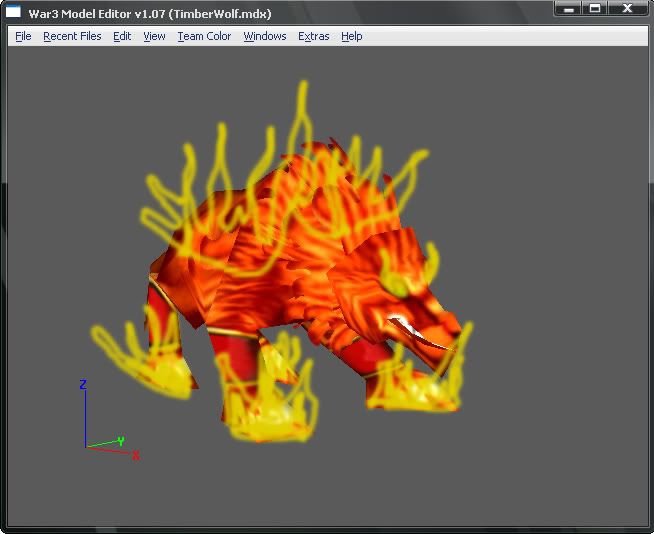654x534 pixels.
Task: Open the Windows menu
Action: click(x=265, y=36)
